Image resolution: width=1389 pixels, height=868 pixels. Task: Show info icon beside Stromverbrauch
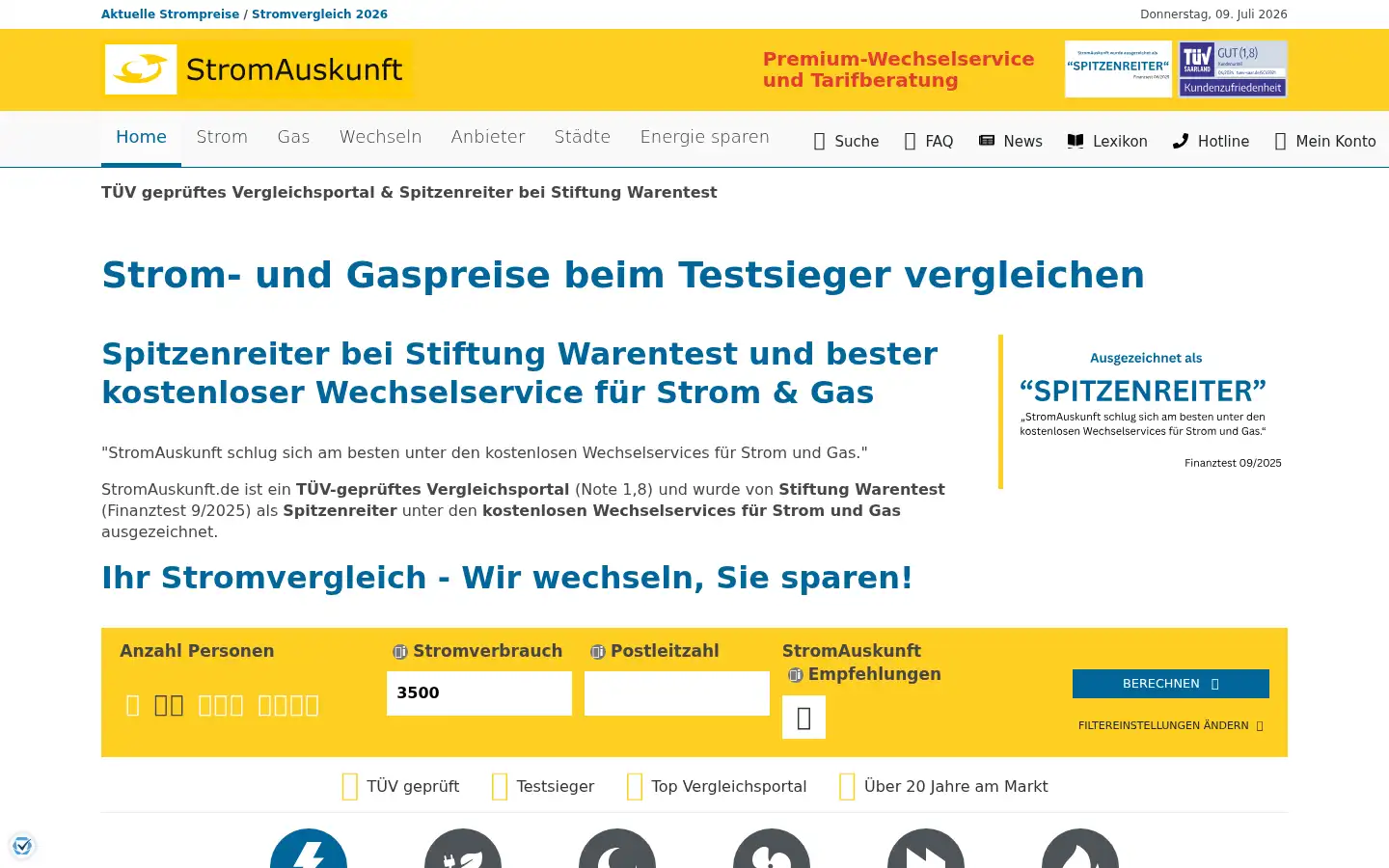[x=400, y=652]
